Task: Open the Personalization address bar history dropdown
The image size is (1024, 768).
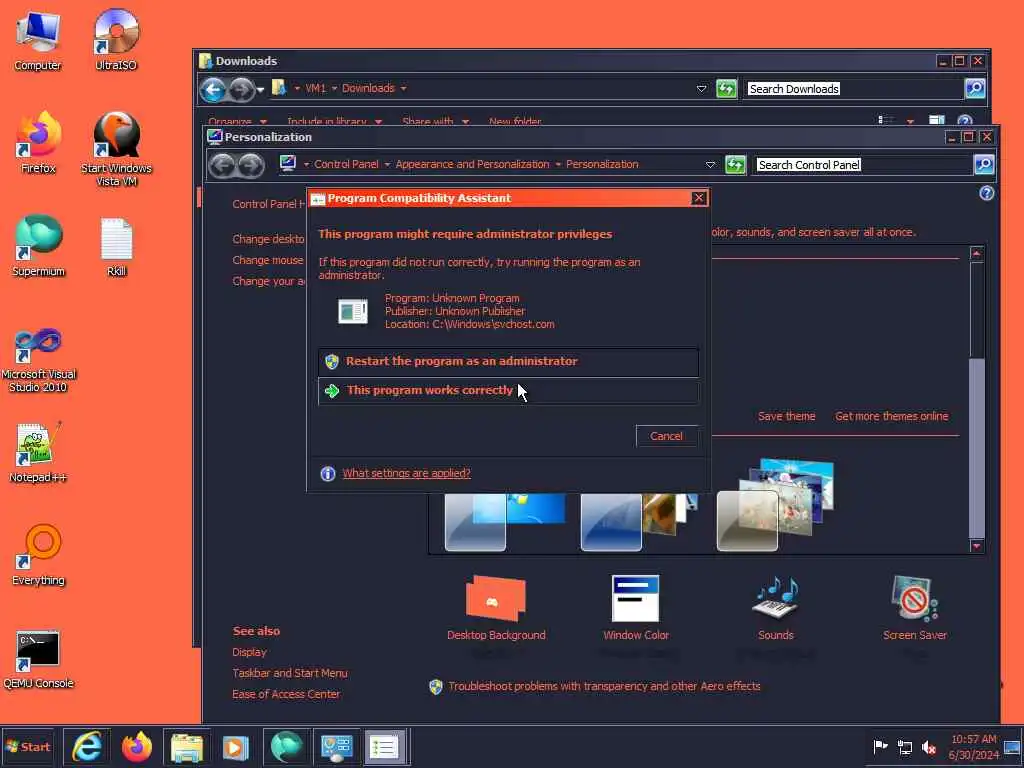Action: coord(711,165)
